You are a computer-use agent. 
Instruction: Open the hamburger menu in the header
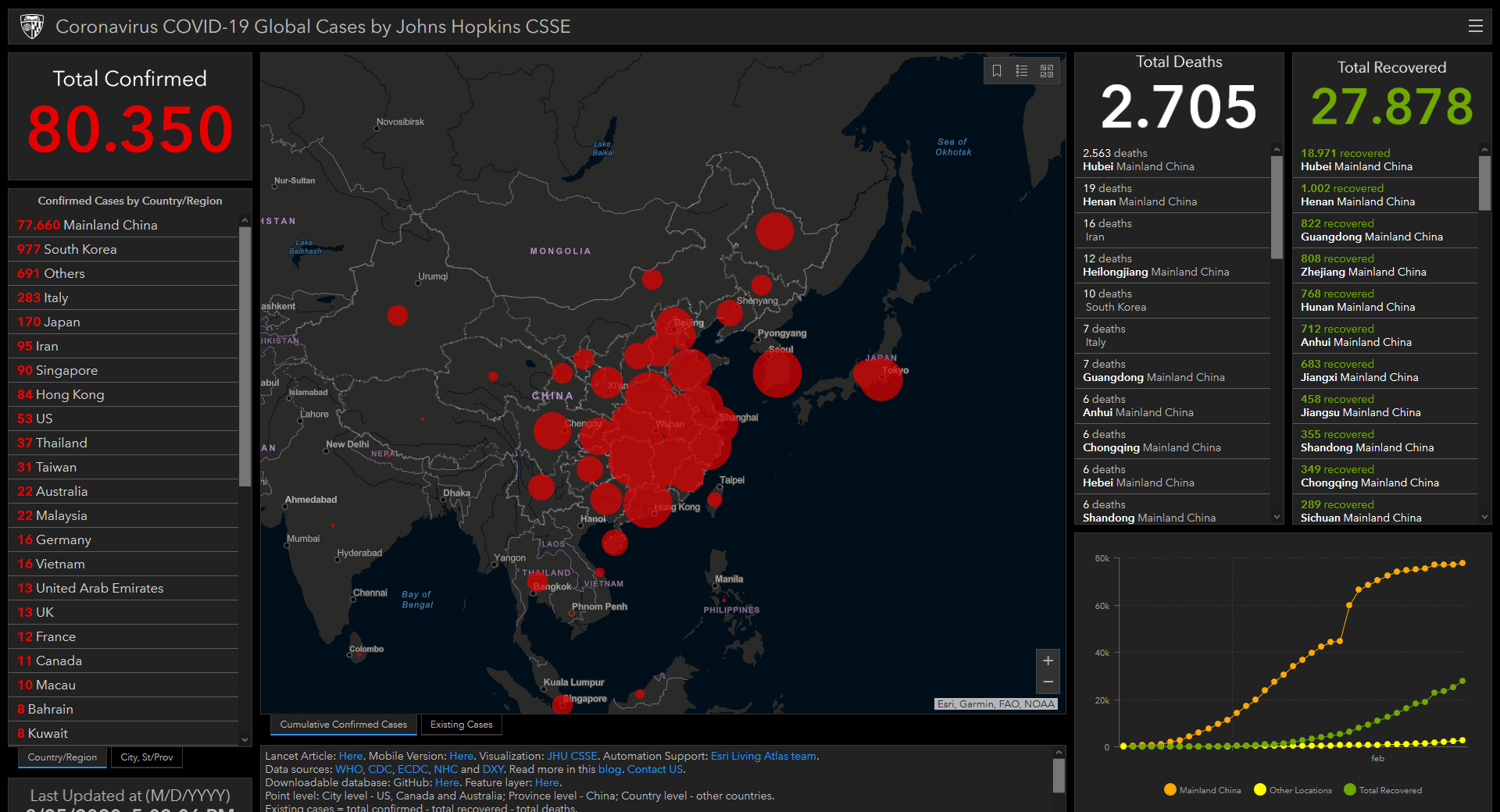(x=1475, y=26)
